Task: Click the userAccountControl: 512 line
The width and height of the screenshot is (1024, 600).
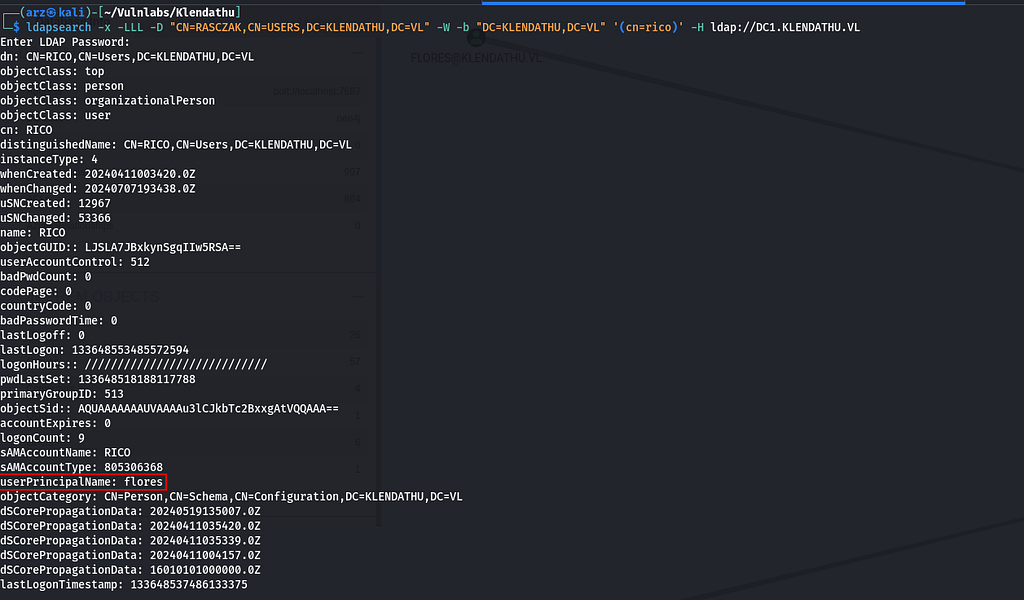Action: [x=75, y=262]
